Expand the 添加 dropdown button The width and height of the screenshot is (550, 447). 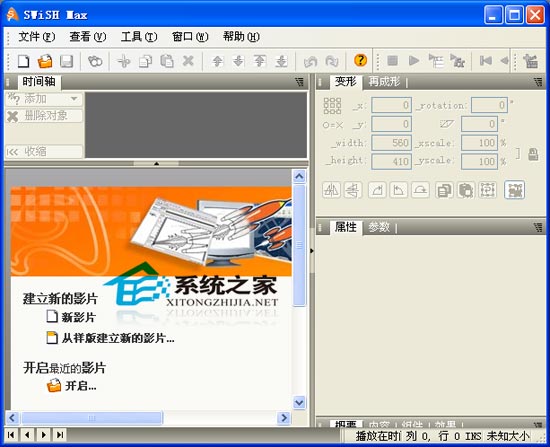click(x=44, y=99)
